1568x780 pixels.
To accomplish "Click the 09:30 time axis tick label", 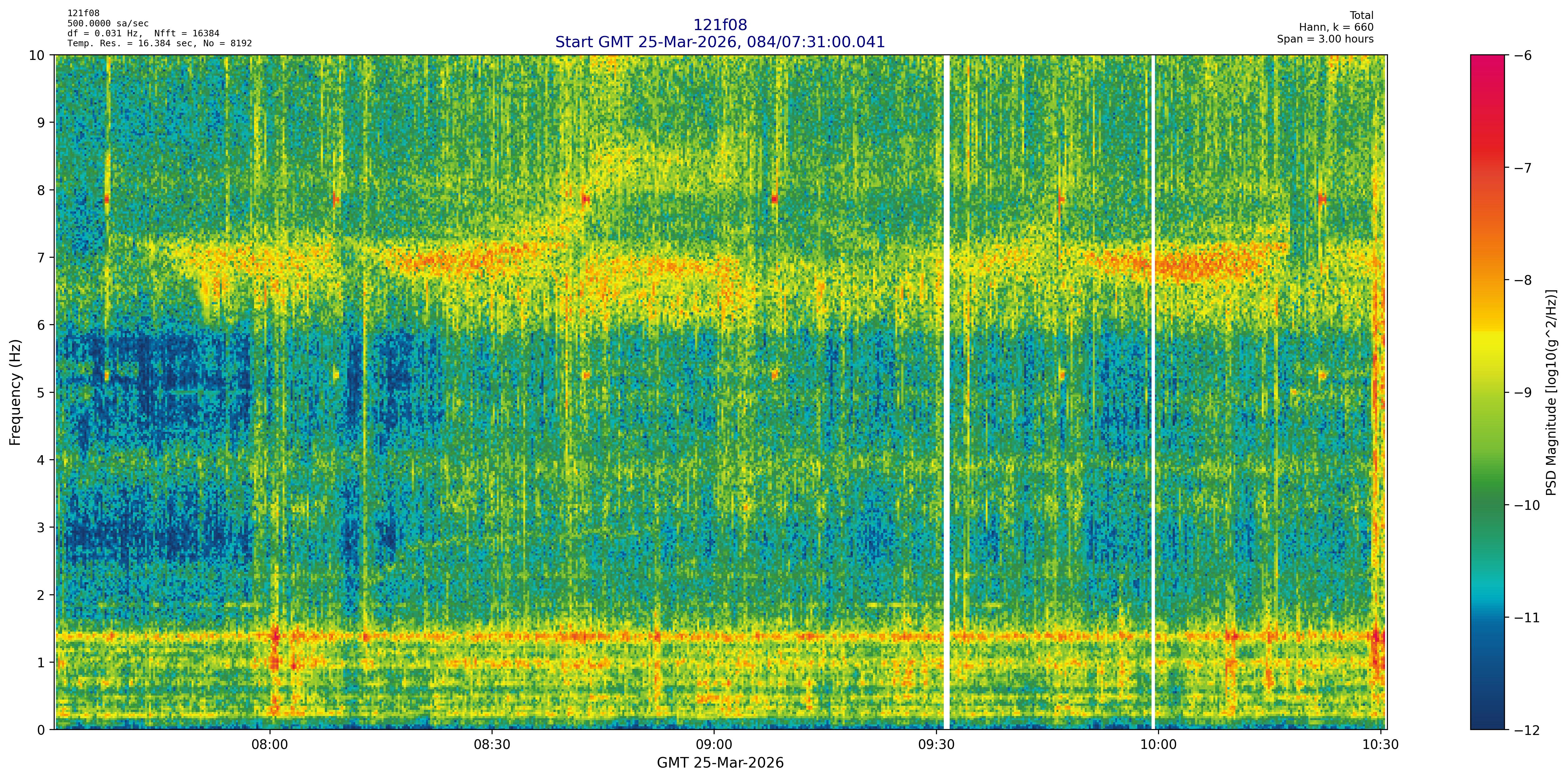I will click(x=936, y=745).
